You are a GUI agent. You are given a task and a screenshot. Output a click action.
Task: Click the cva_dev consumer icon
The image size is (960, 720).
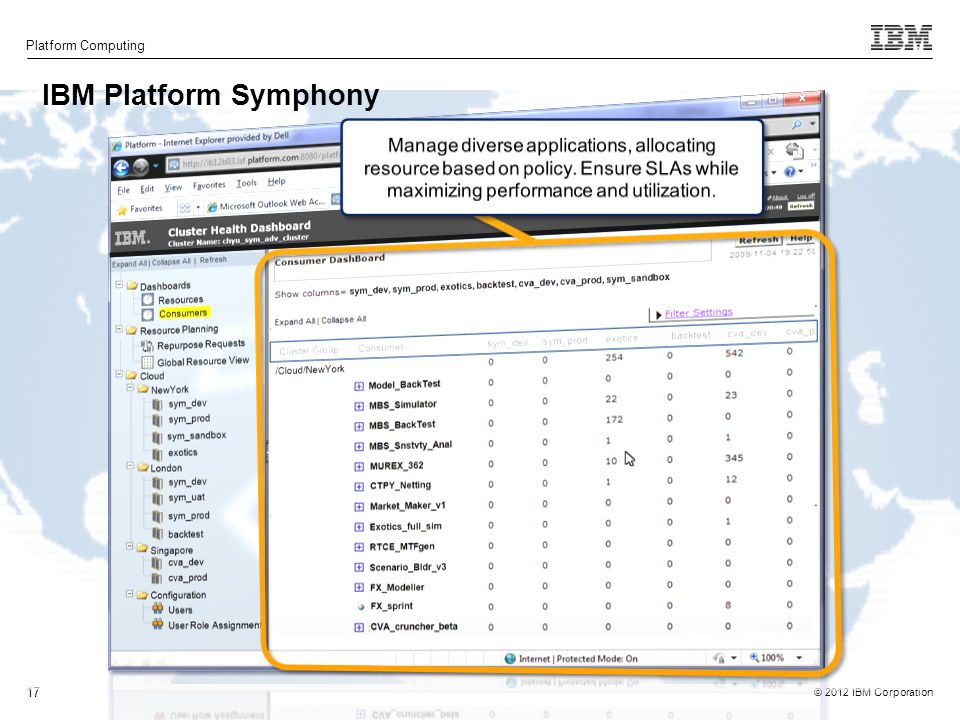tap(157, 563)
